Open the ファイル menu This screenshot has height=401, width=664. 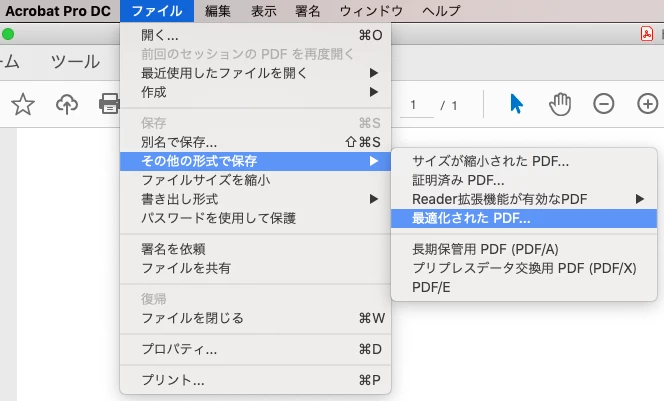pos(157,11)
